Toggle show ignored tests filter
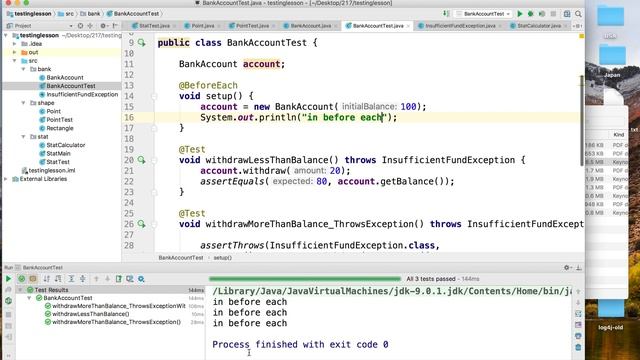 [x=33, y=279]
